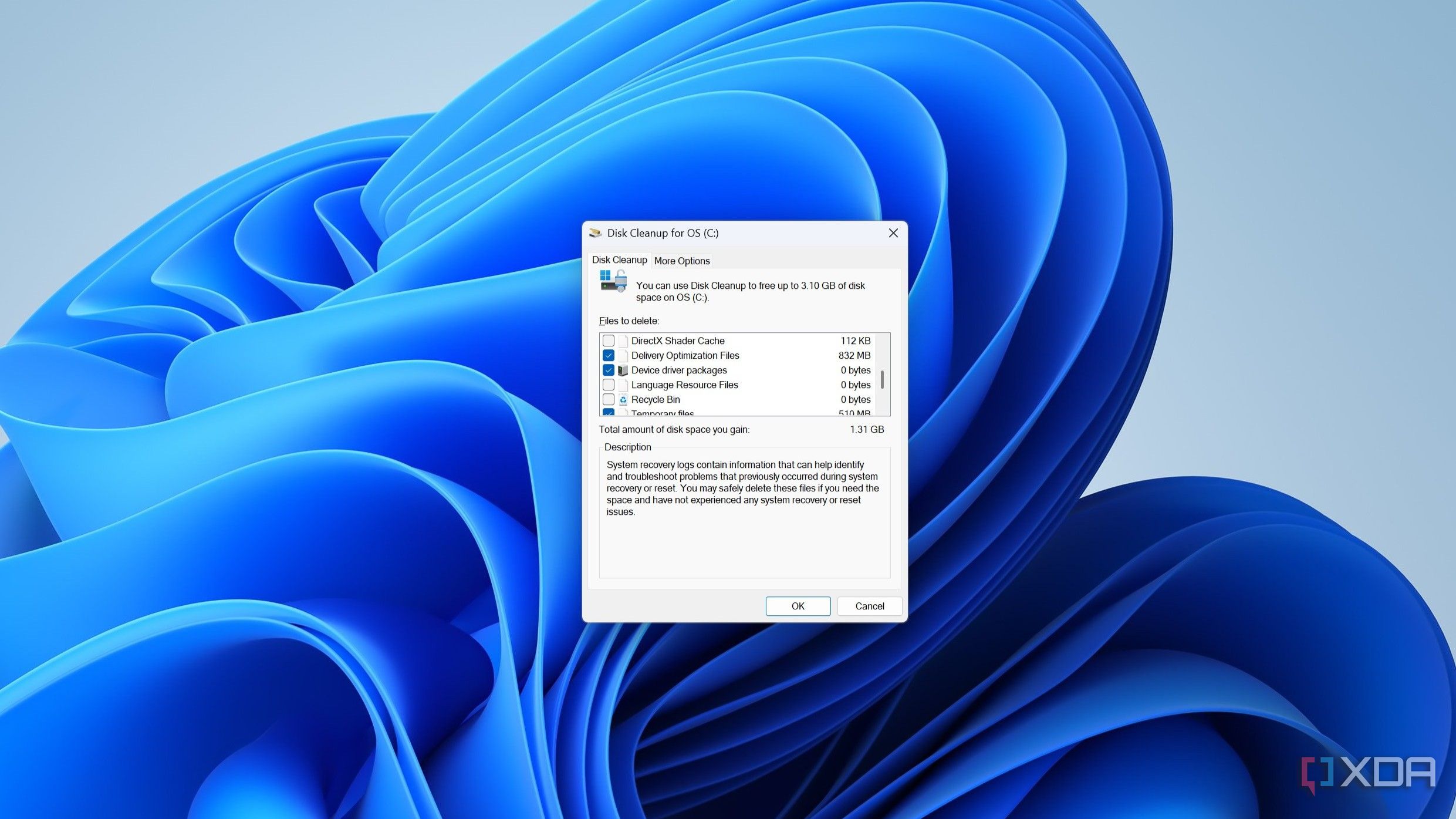Click the free up to 3.10 GB message
This screenshot has height=819, width=1456.
(x=751, y=292)
